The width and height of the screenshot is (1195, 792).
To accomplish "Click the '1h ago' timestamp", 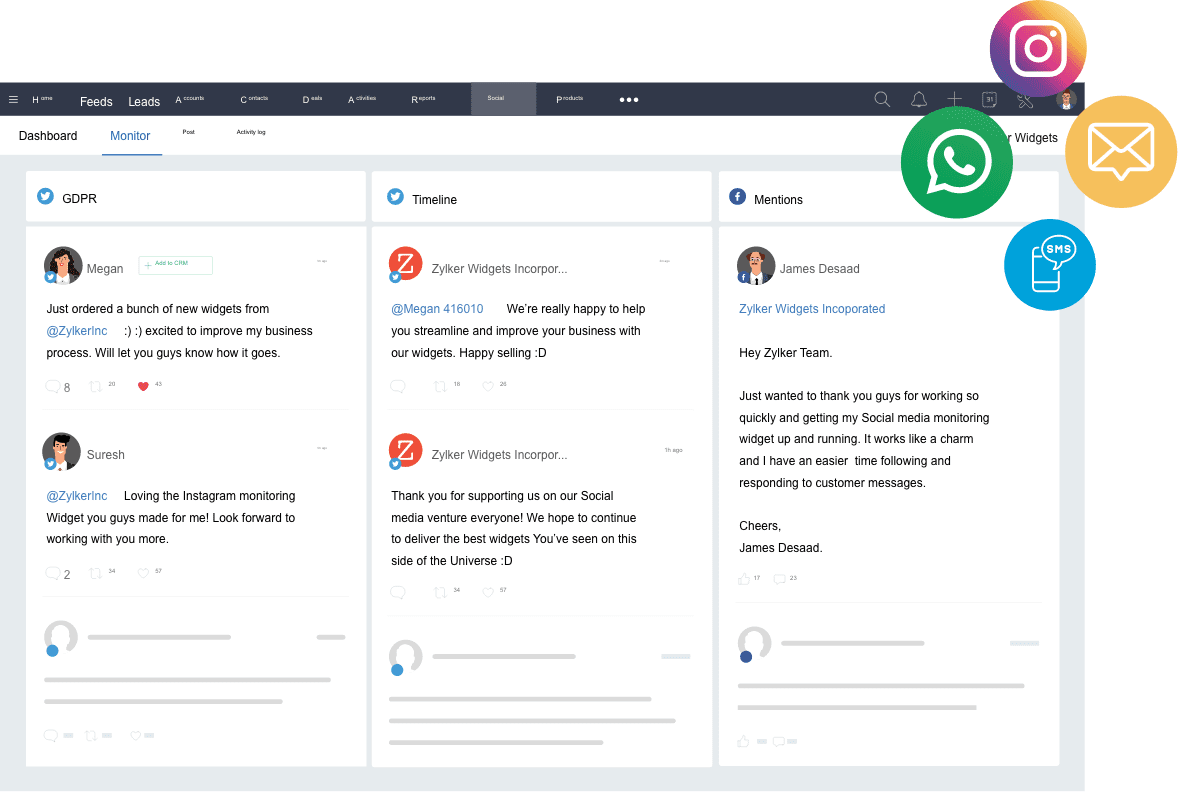I will click(674, 451).
